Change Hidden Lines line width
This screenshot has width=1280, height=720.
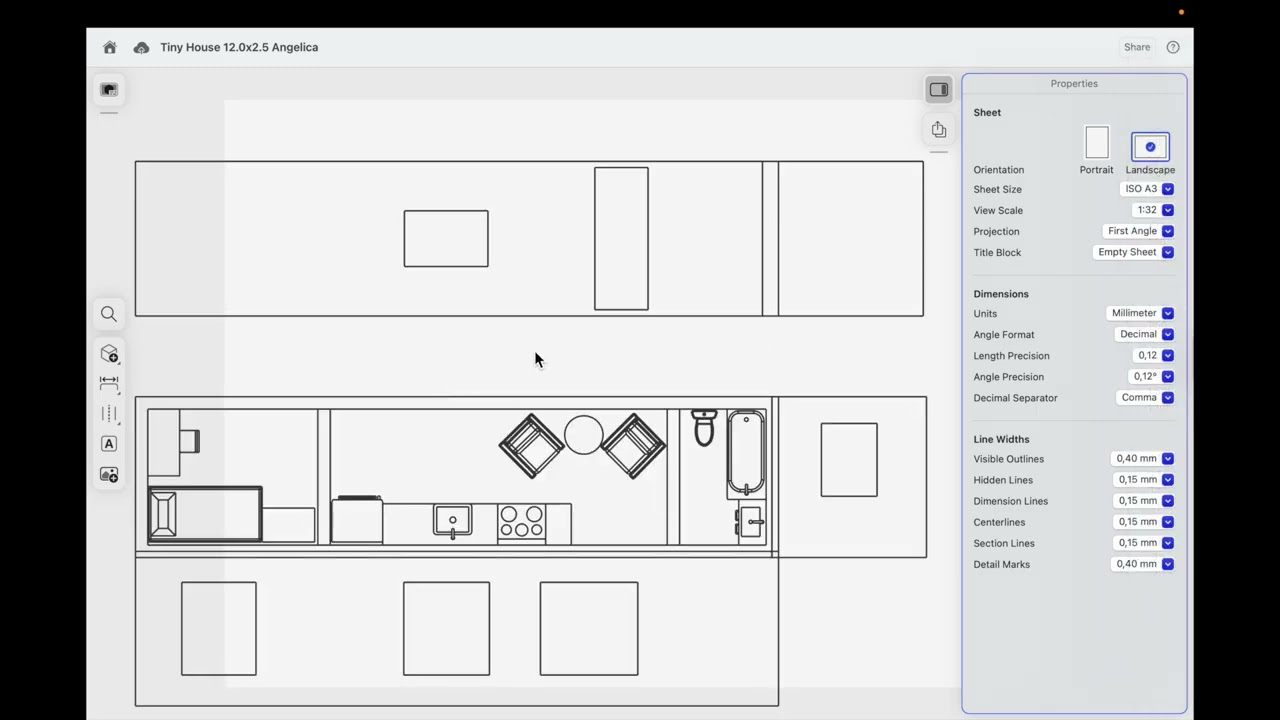click(x=1143, y=479)
